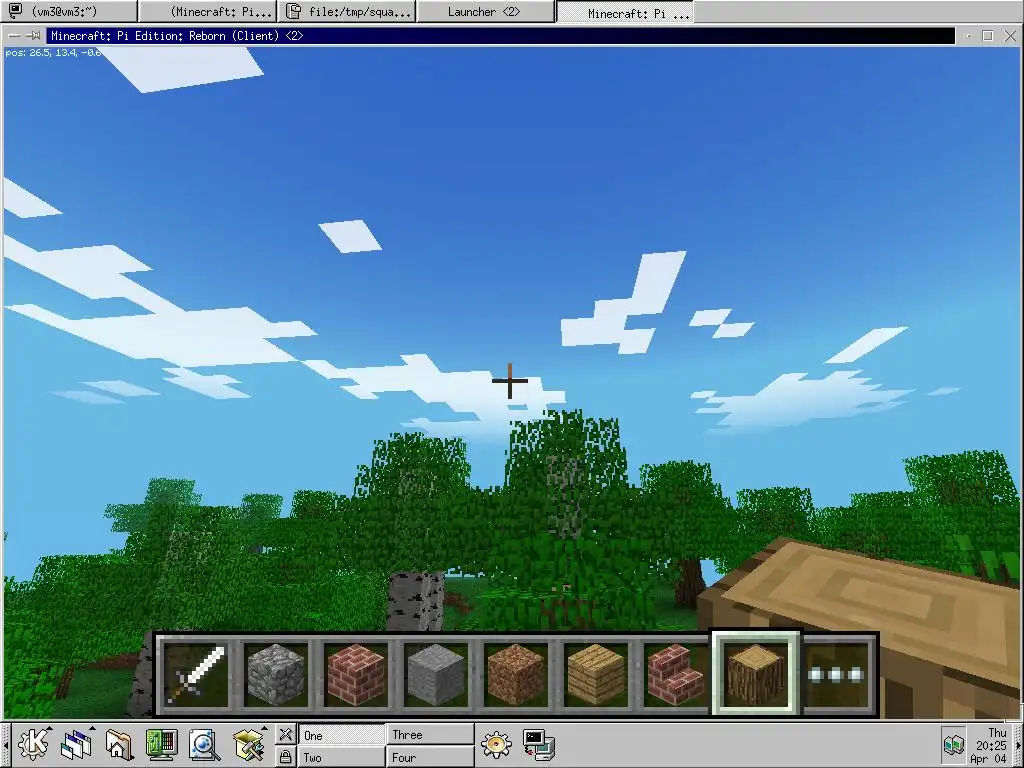This screenshot has height=768, width=1024.
Task: Open the window list panel icon
Action: [77, 744]
